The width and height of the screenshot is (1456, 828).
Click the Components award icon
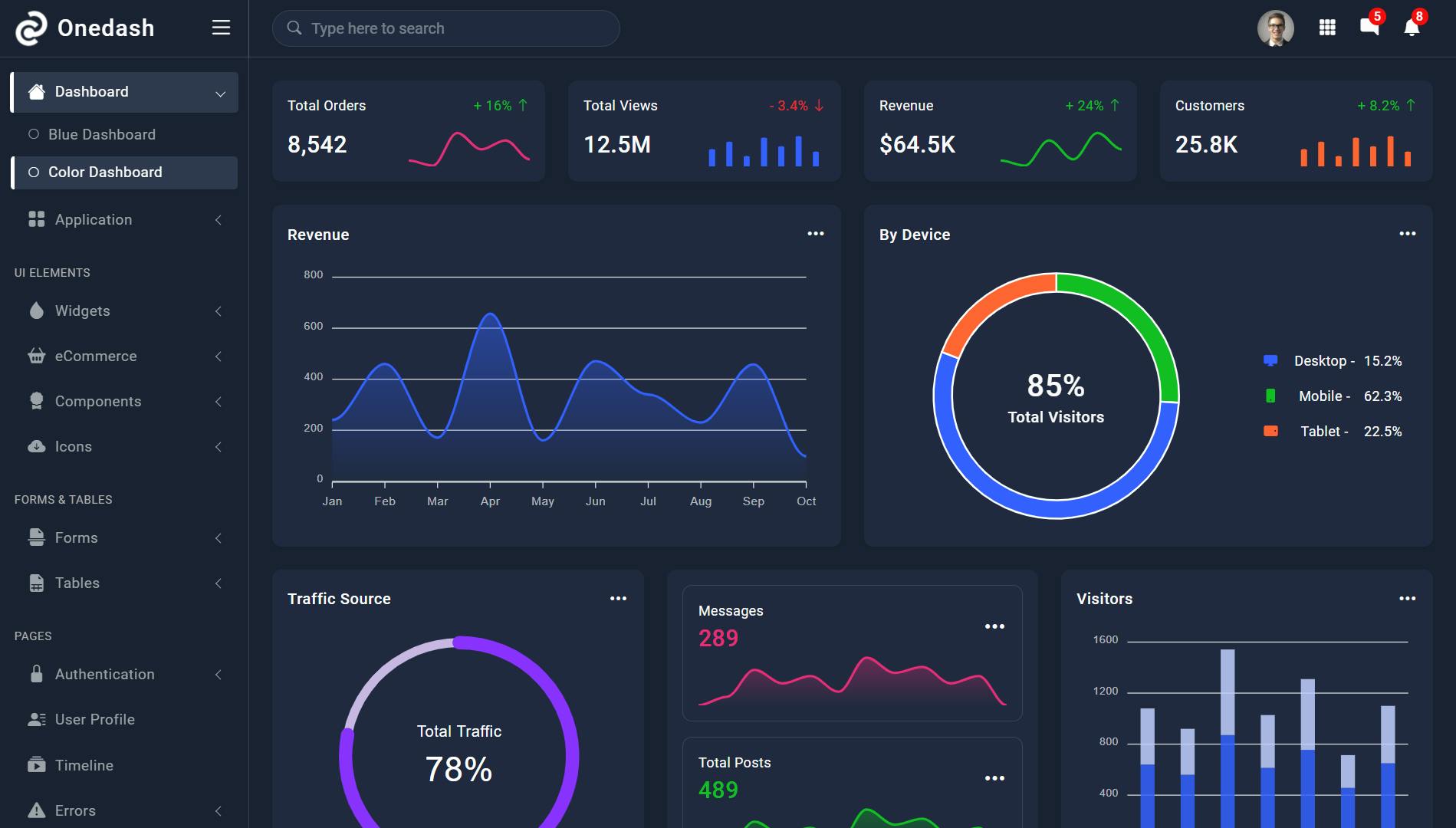click(36, 401)
